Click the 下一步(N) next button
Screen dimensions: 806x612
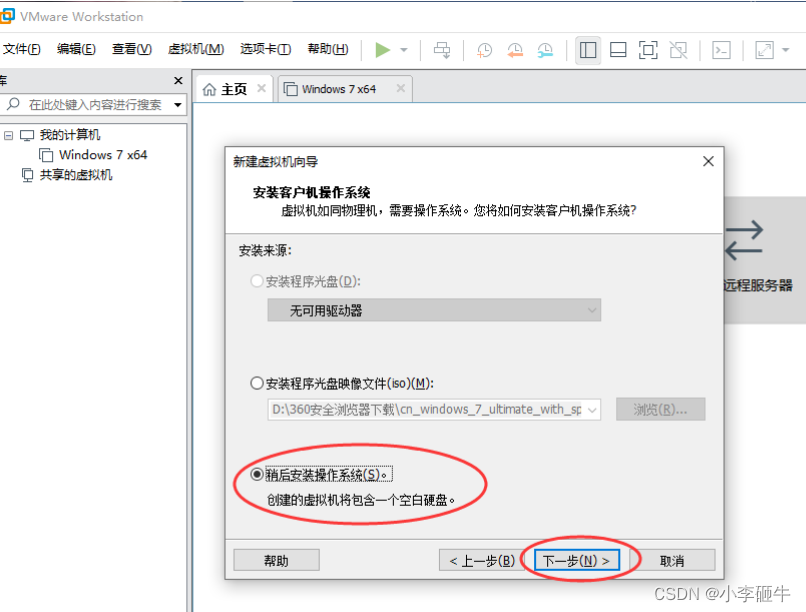(577, 560)
